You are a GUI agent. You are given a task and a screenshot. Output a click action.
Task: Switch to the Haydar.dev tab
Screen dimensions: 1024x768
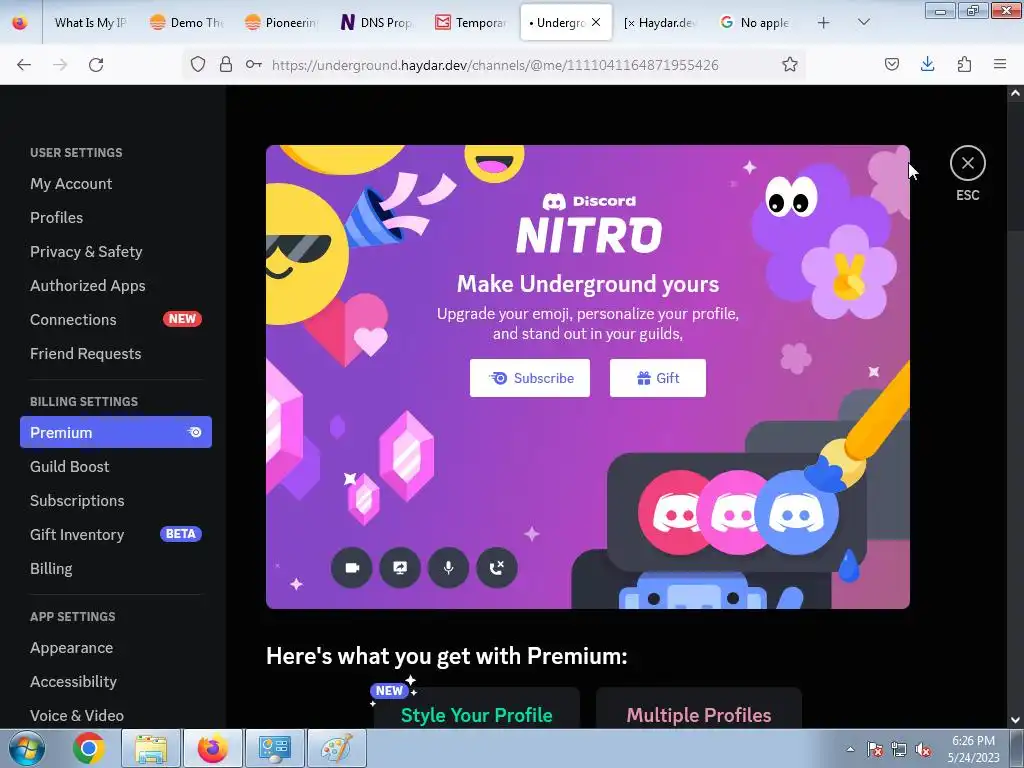660,23
